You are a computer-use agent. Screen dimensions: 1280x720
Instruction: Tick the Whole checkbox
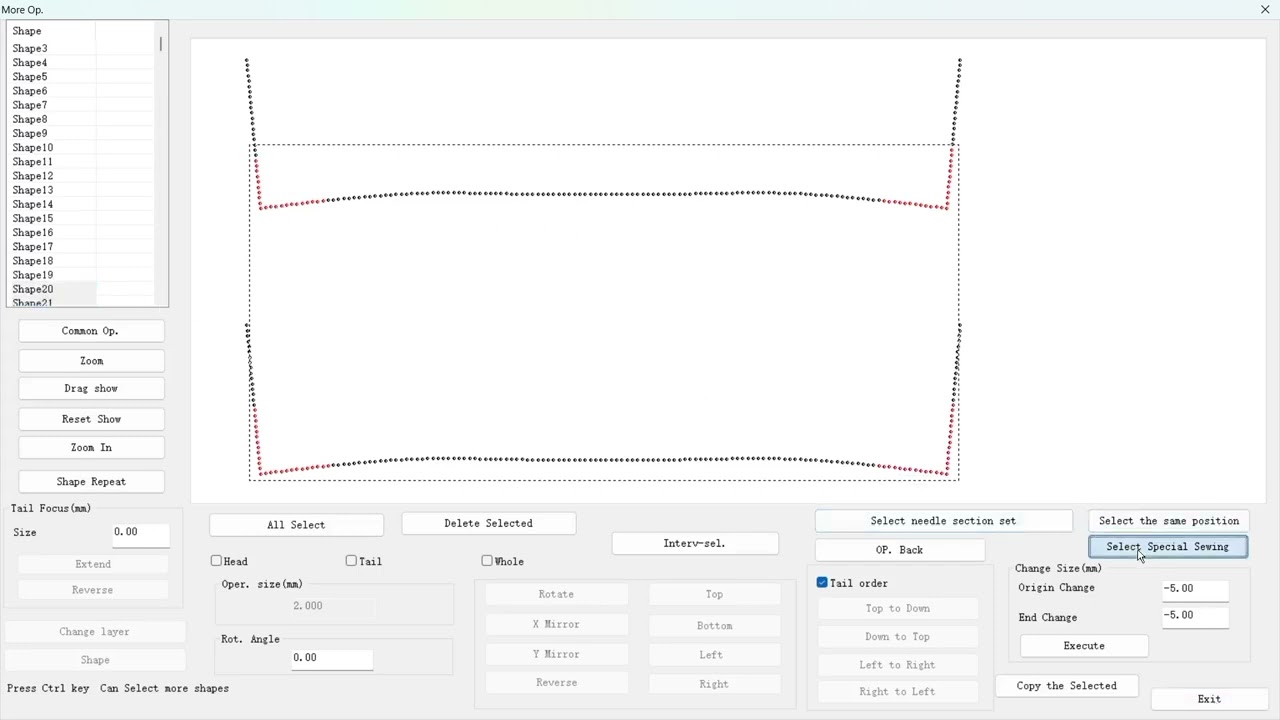click(487, 561)
